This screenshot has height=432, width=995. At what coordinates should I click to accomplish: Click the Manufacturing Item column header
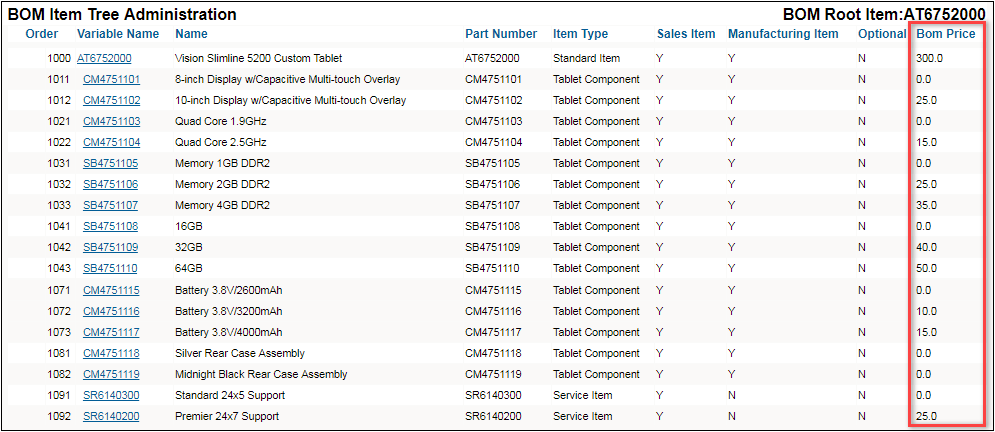[x=783, y=34]
